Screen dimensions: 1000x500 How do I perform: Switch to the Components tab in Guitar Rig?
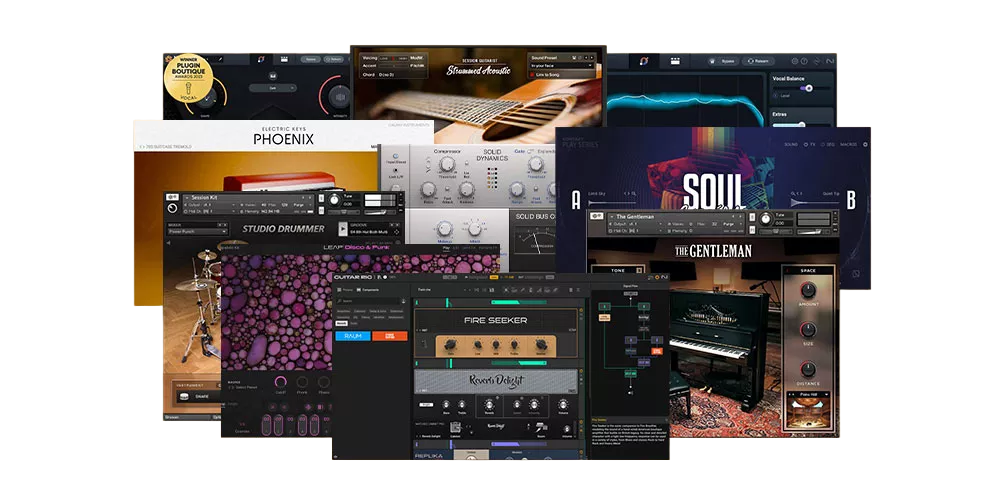[x=368, y=290]
